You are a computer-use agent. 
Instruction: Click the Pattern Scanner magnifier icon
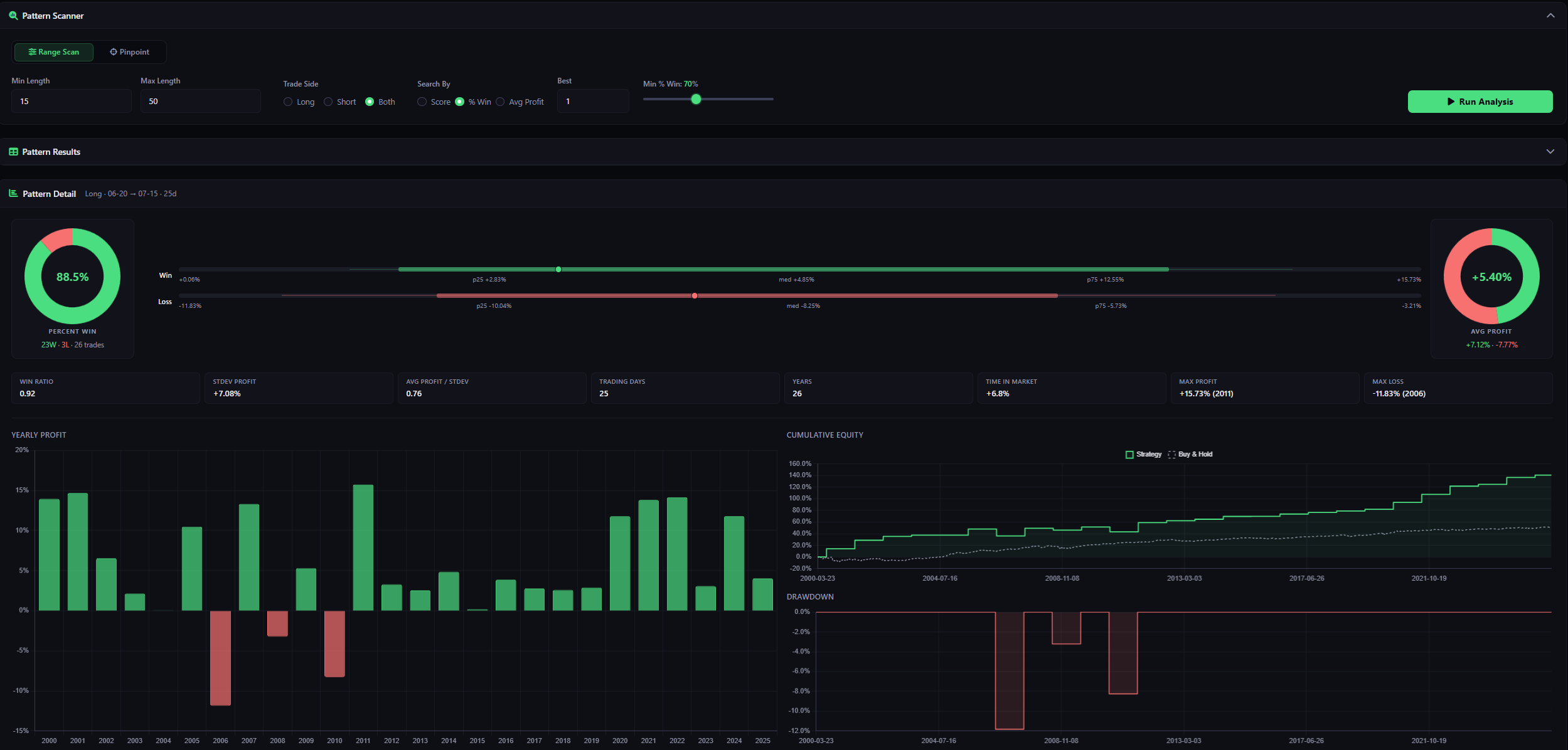tap(14, 15)
